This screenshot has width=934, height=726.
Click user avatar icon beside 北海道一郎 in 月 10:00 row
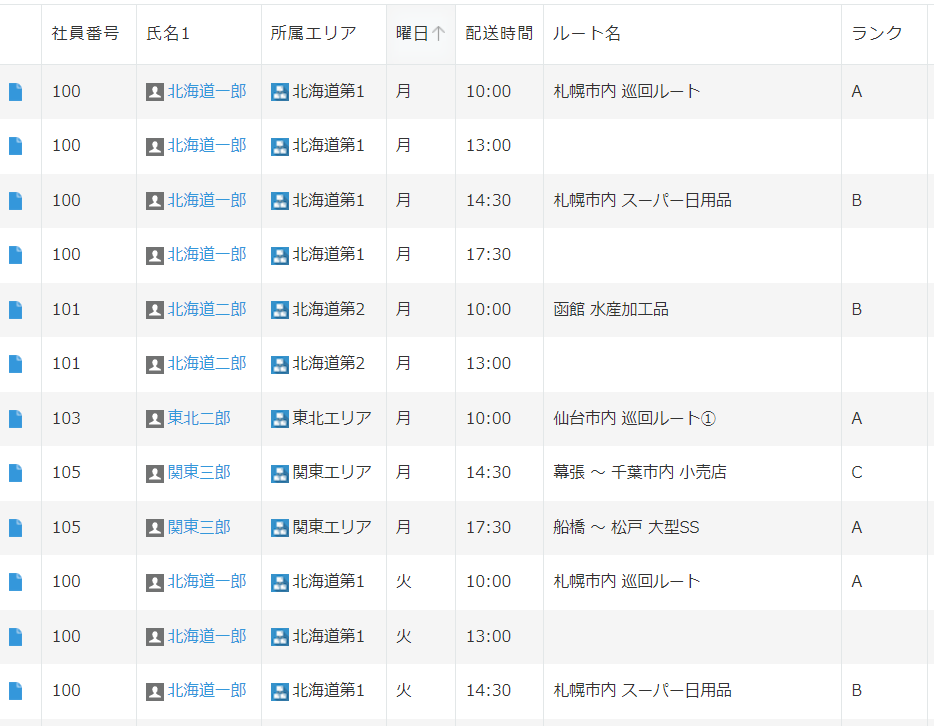pyautogui.click(x=155, y=92)
